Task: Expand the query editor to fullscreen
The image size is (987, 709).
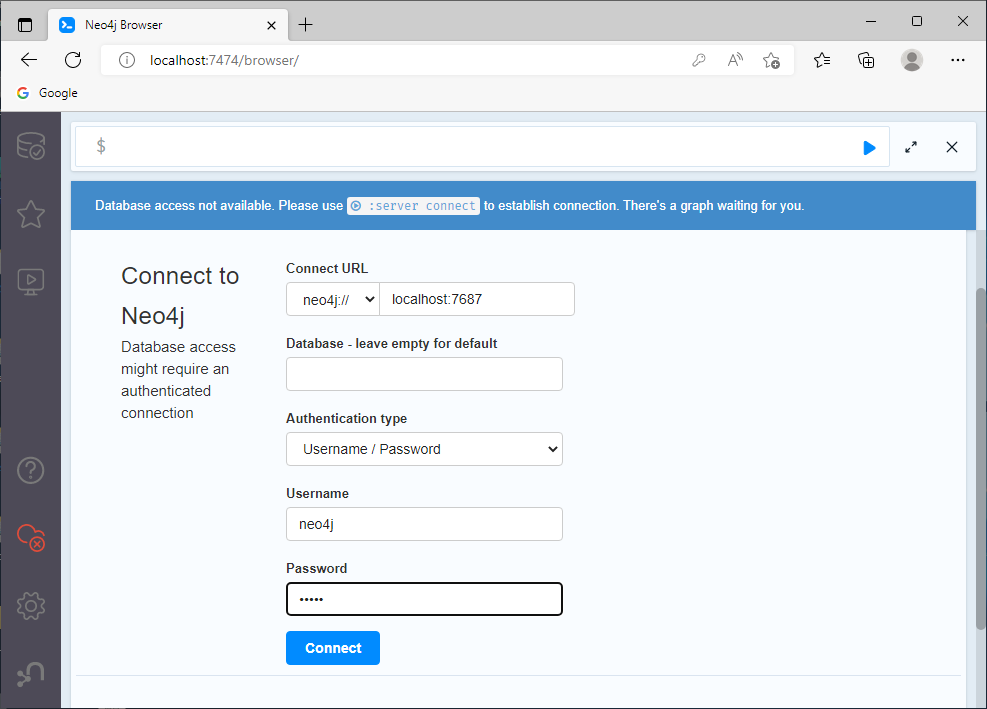Action: 911,147
